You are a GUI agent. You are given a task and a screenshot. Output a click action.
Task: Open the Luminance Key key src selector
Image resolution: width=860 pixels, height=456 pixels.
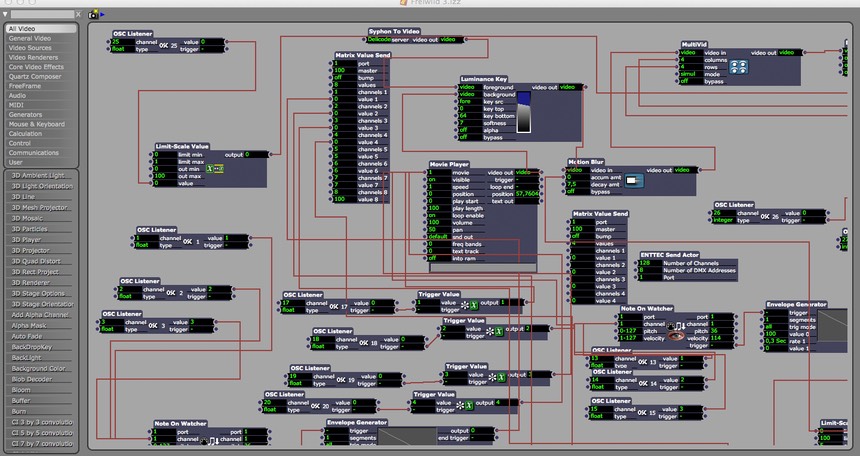pyautogui.click(x=465, y=102)
